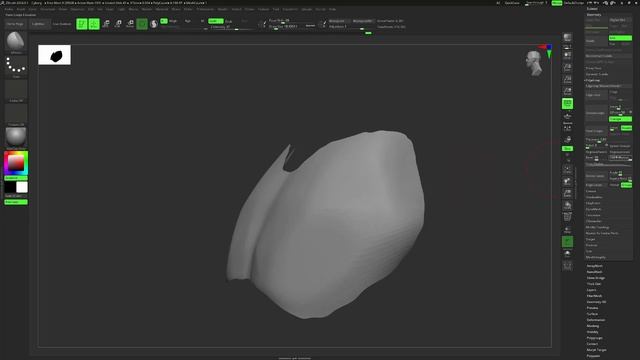Click the ZoomD 3D zoom icon
Viewport: 640px width, 360px height.
(567, 193)
